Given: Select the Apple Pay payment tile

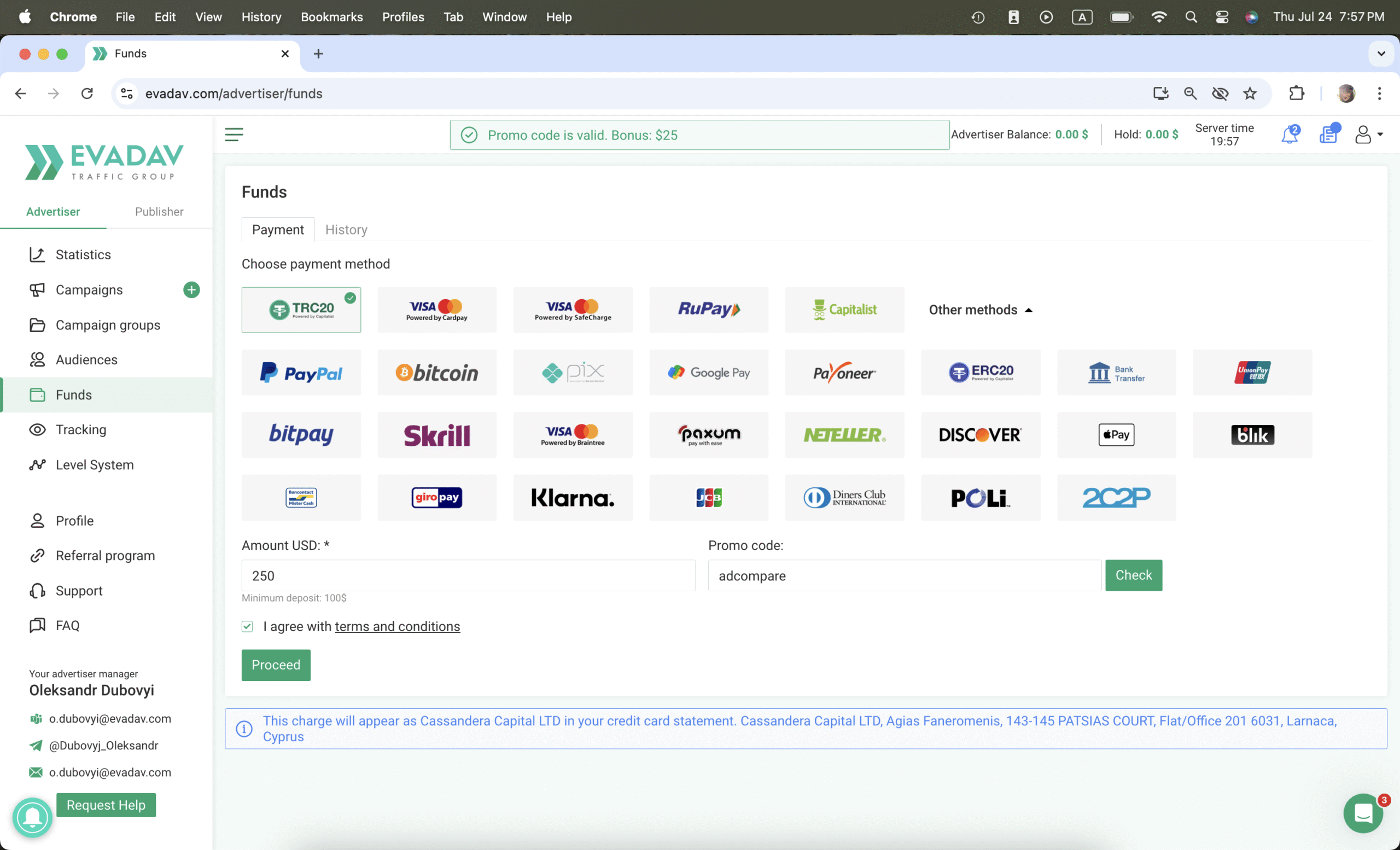Looking at the screenshot, I should 1117,435.
